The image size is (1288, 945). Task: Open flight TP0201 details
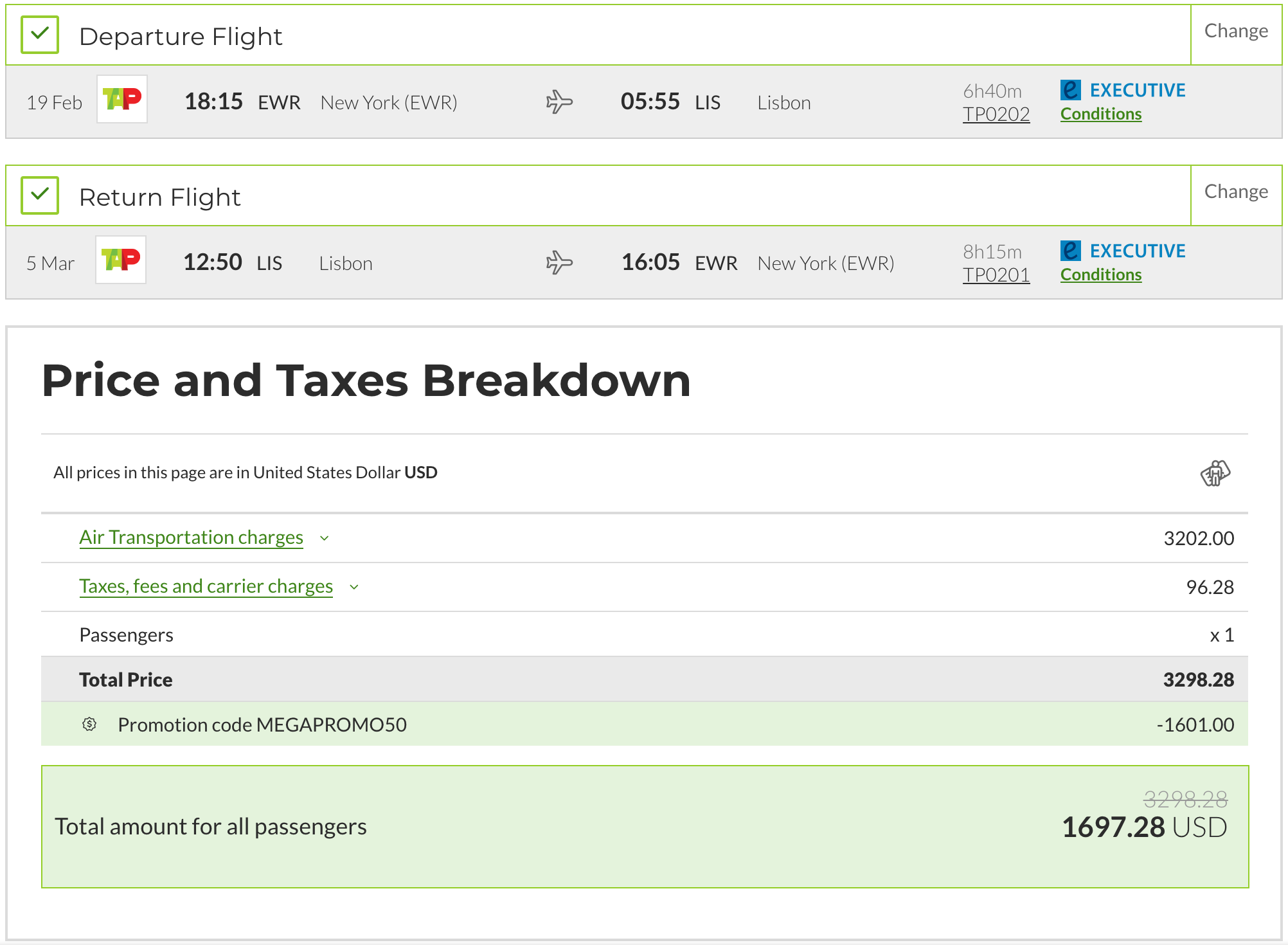click(996, 275)
